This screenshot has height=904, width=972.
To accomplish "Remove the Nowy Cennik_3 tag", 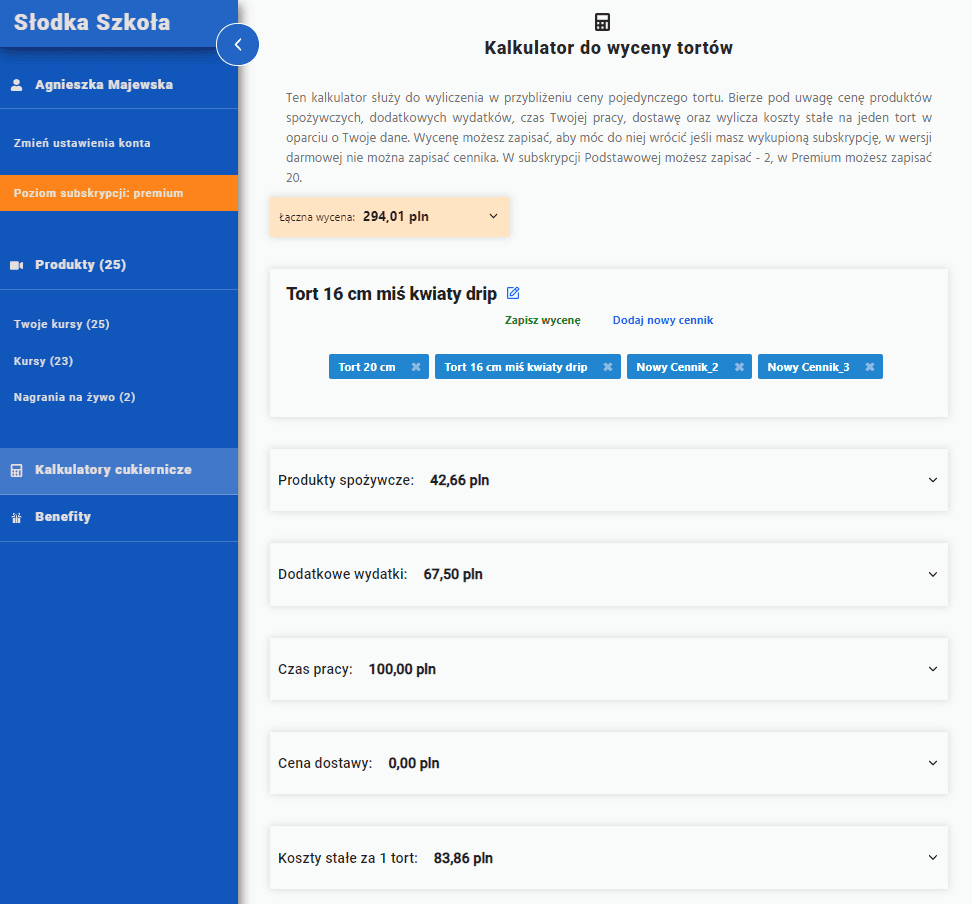I will tap(870, 367).
